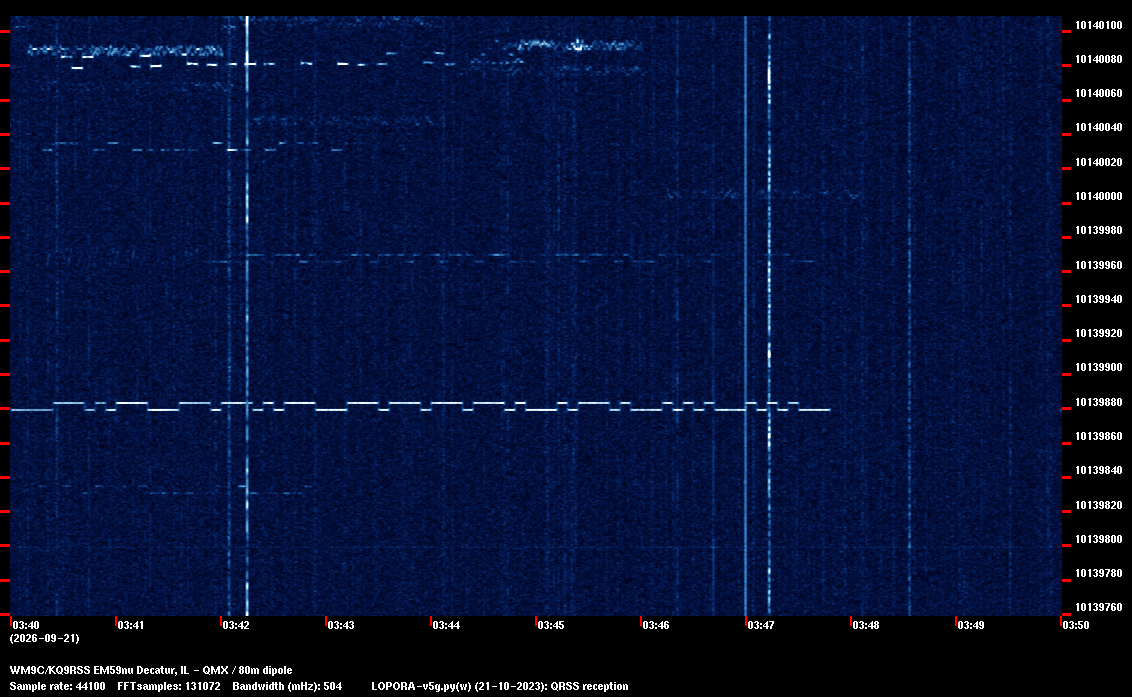Click the WM9C/KQ9RSS station caption
The image size is (1132, 697).
coord(151,670)
